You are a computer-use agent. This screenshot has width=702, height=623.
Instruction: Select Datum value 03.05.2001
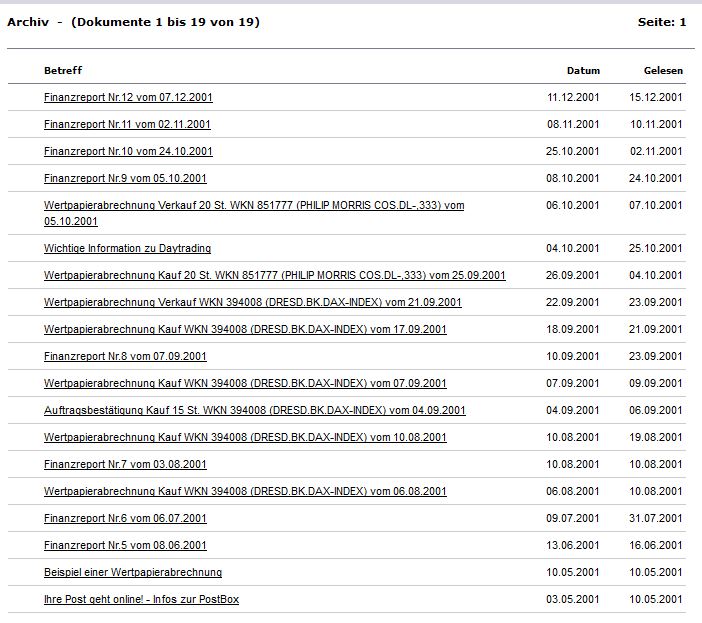(573, 599)
